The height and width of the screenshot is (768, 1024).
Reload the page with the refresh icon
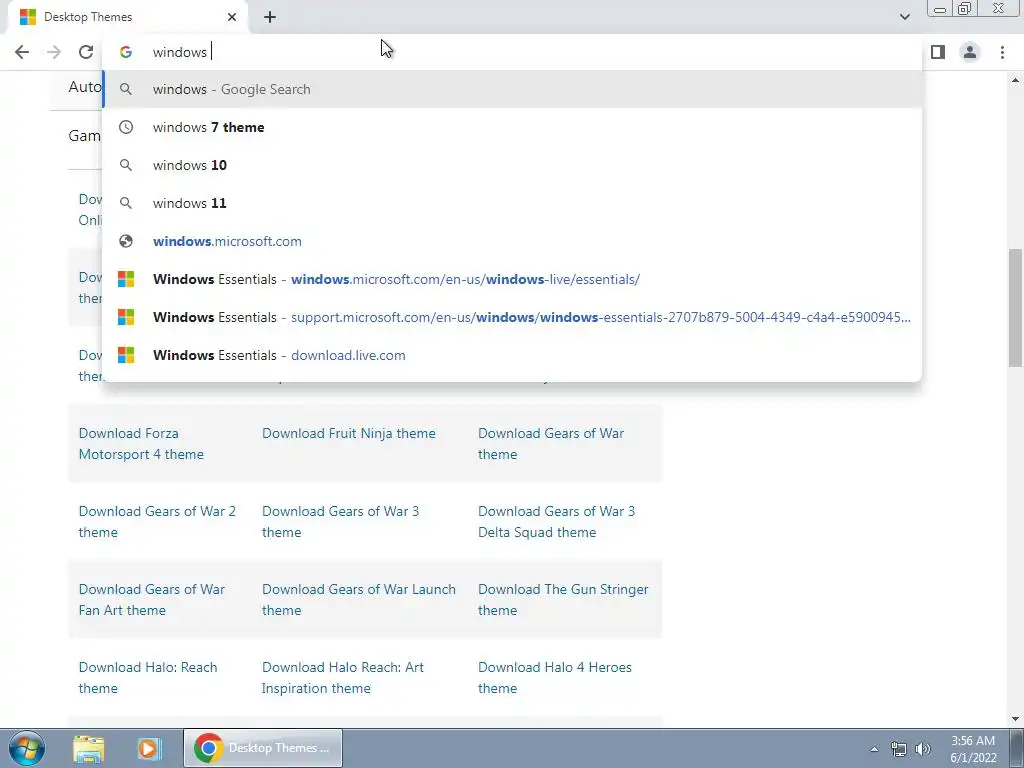pyautogui.click(x=86, y=52)
